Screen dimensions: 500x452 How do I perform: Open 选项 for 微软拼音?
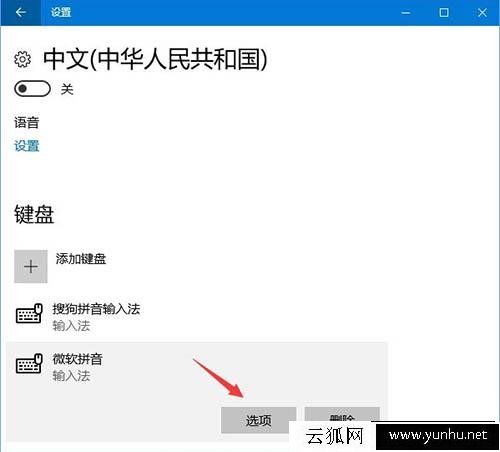point(258,420)
